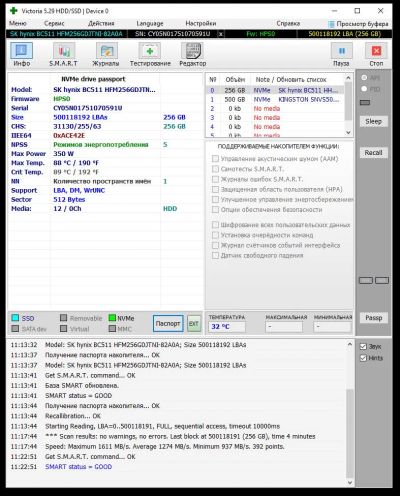Image resolution: width=400 pixels, height=496 pixels.
Task: Select drive 1 KINGSTON SNVS50 in list
Action: (x=275, y=99)
